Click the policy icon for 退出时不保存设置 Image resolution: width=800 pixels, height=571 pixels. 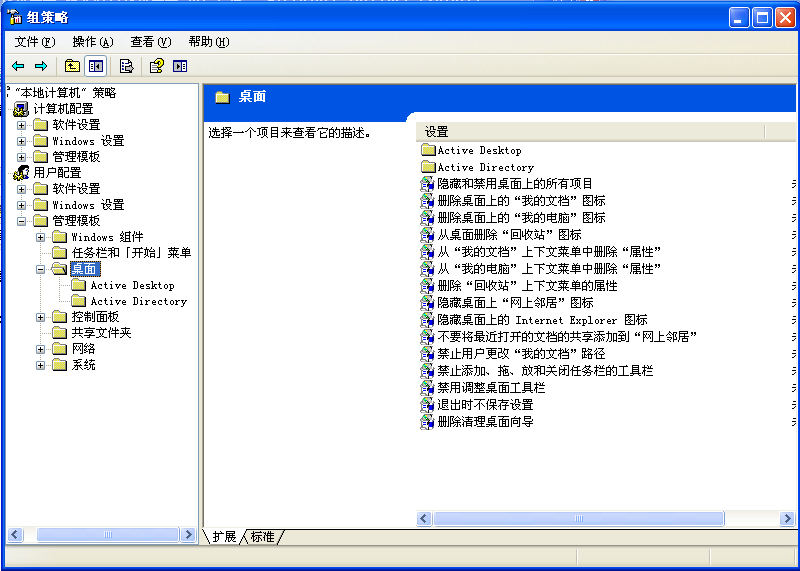coord(427,405)
